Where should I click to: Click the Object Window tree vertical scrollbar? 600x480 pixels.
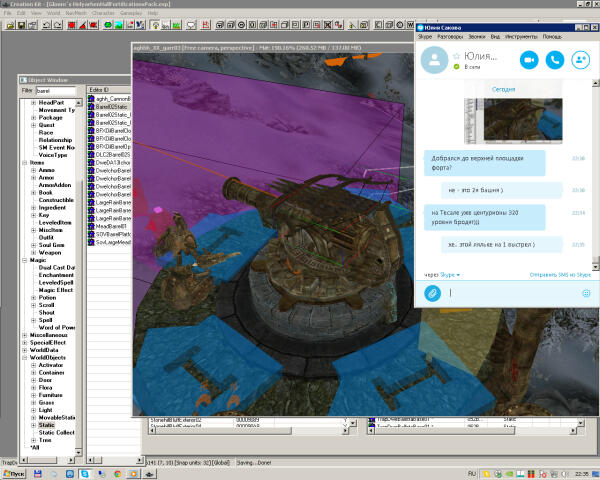point(79,278)
